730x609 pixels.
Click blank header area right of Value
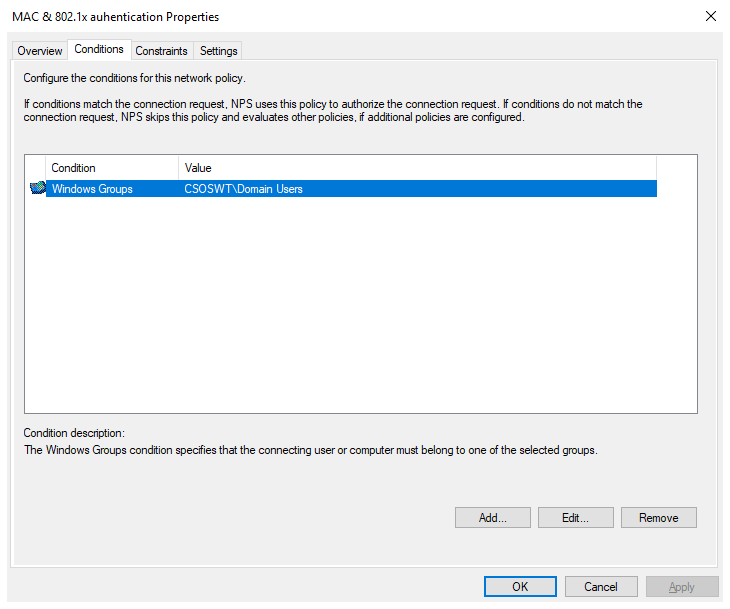676,168
